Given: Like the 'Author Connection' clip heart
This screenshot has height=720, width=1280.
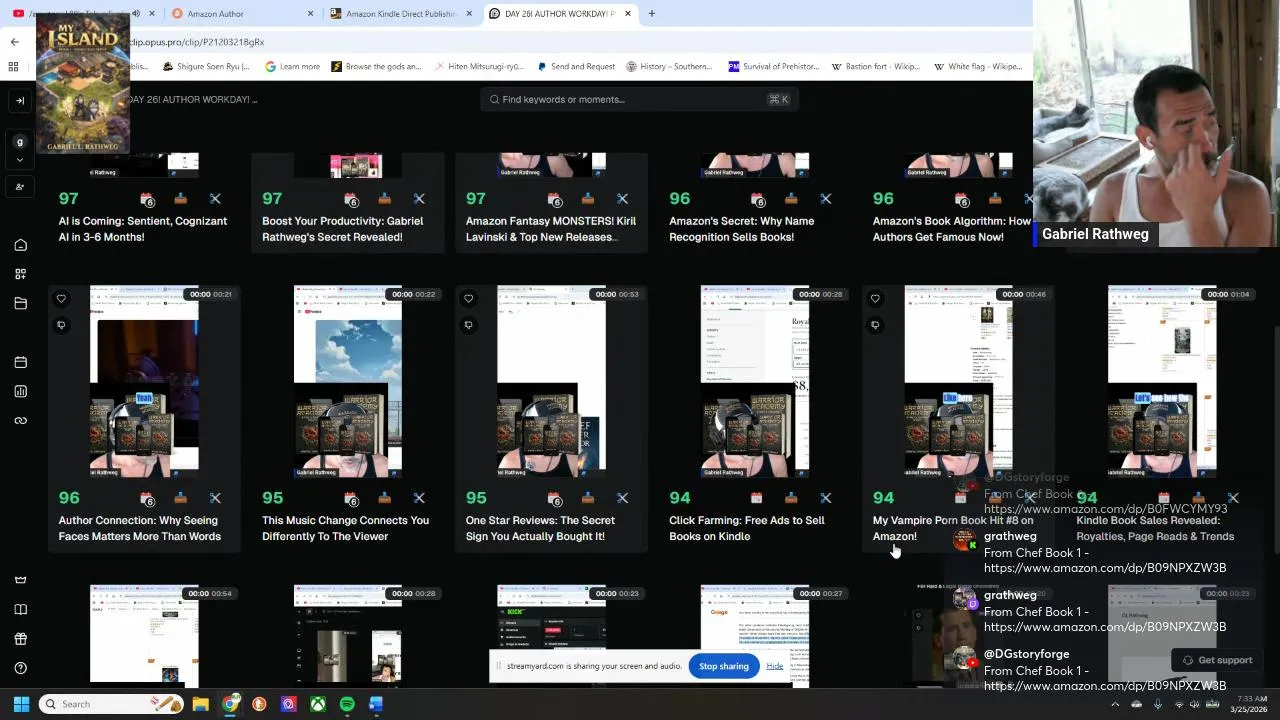Looking at the screenshot, I should pos(61,298).
